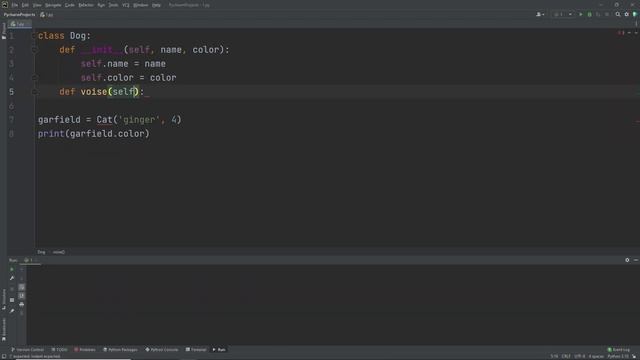The width and height of the screenshot is (640, 360).
Task: Click Run with Coverage icon in toolbar
Action: tap(598, 15)
